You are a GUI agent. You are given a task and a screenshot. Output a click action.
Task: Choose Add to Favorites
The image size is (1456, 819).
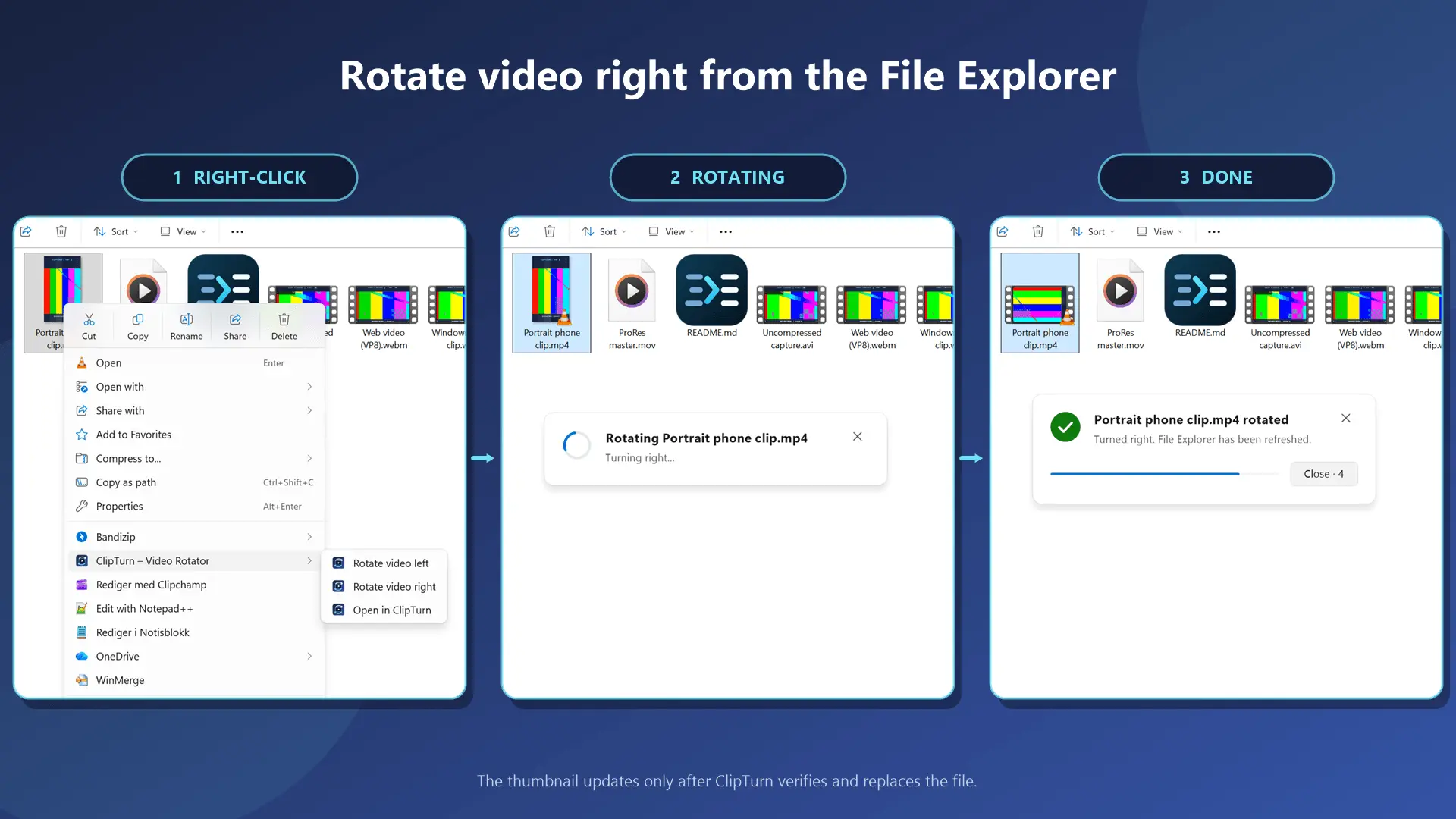(195, 435)
